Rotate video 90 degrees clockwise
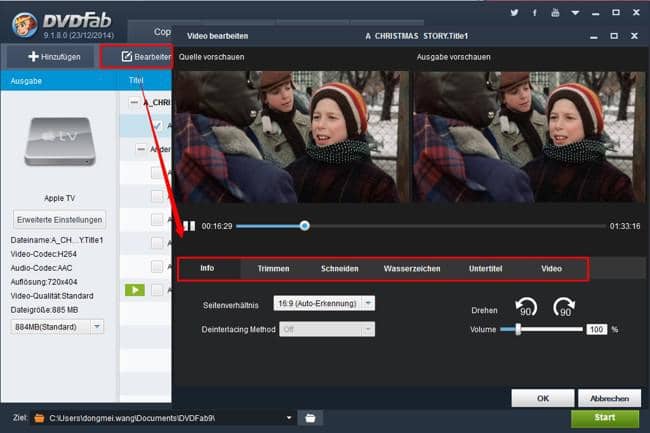The height and width of the screenshot is (433, 650). (564, 307)
